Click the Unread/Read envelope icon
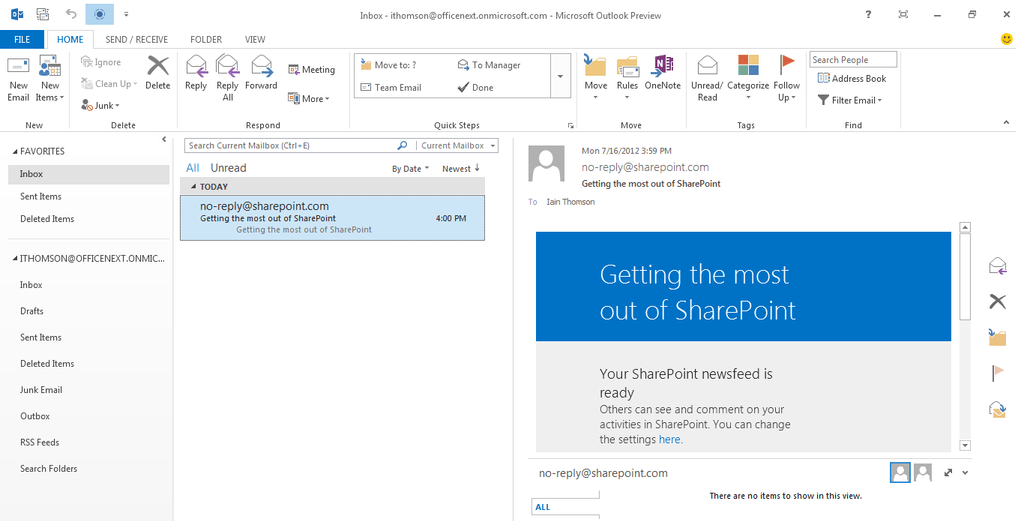Image resolution: width=1016 pixels, height=521 pixels. (x=707, y=66)
